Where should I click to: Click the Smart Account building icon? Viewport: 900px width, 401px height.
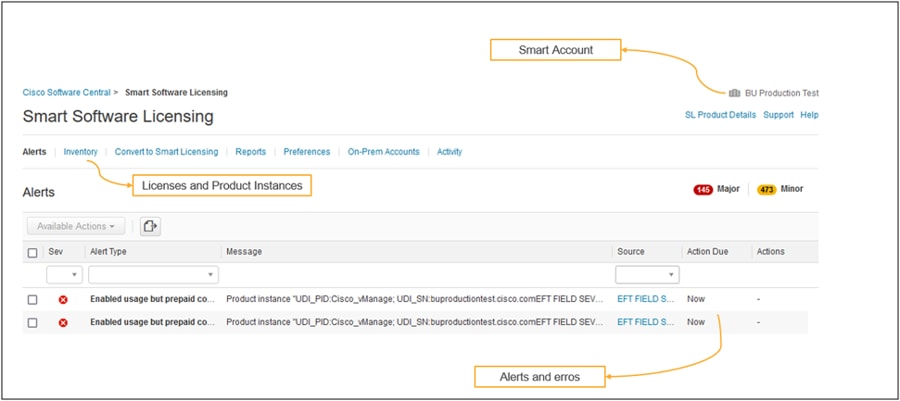coord(734,93)
